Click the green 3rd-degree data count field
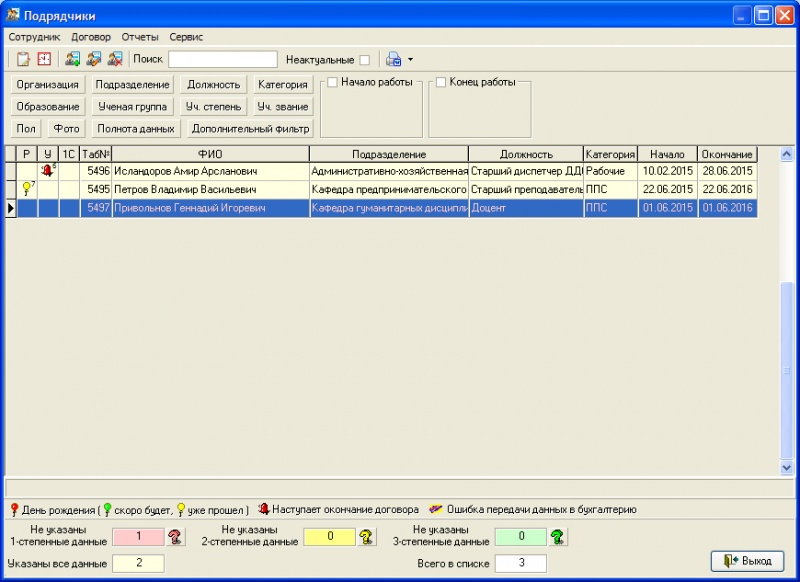The image size is (800, 582). click(521, 537)
